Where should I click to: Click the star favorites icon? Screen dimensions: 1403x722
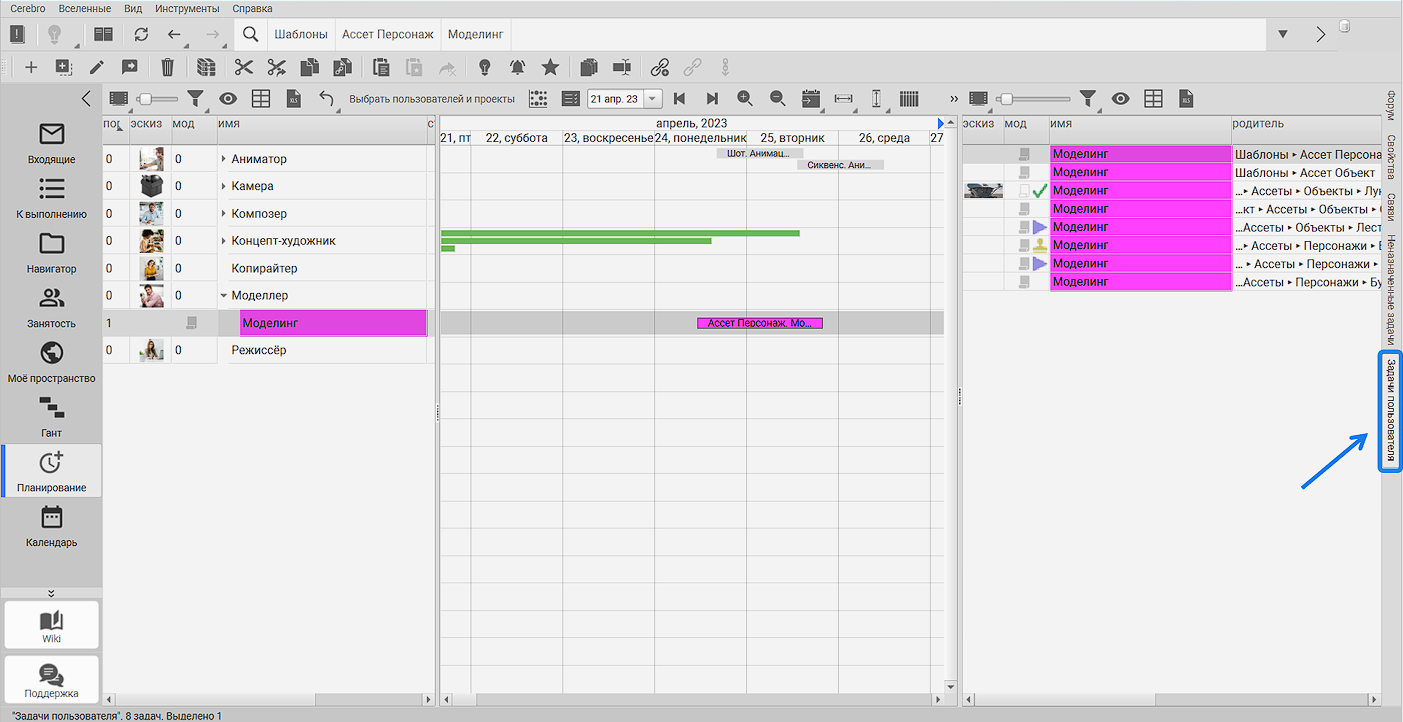550,67
